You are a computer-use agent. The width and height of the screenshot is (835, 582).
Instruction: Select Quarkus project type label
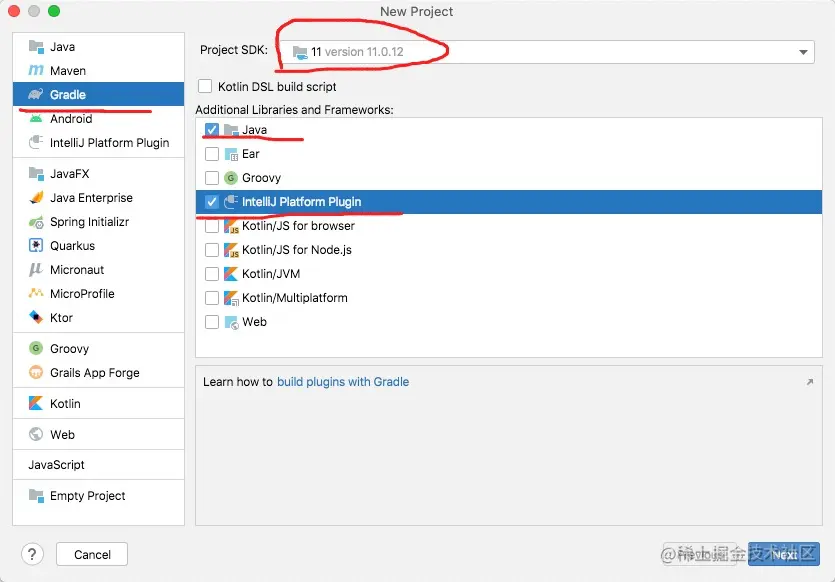pos(72,246)
